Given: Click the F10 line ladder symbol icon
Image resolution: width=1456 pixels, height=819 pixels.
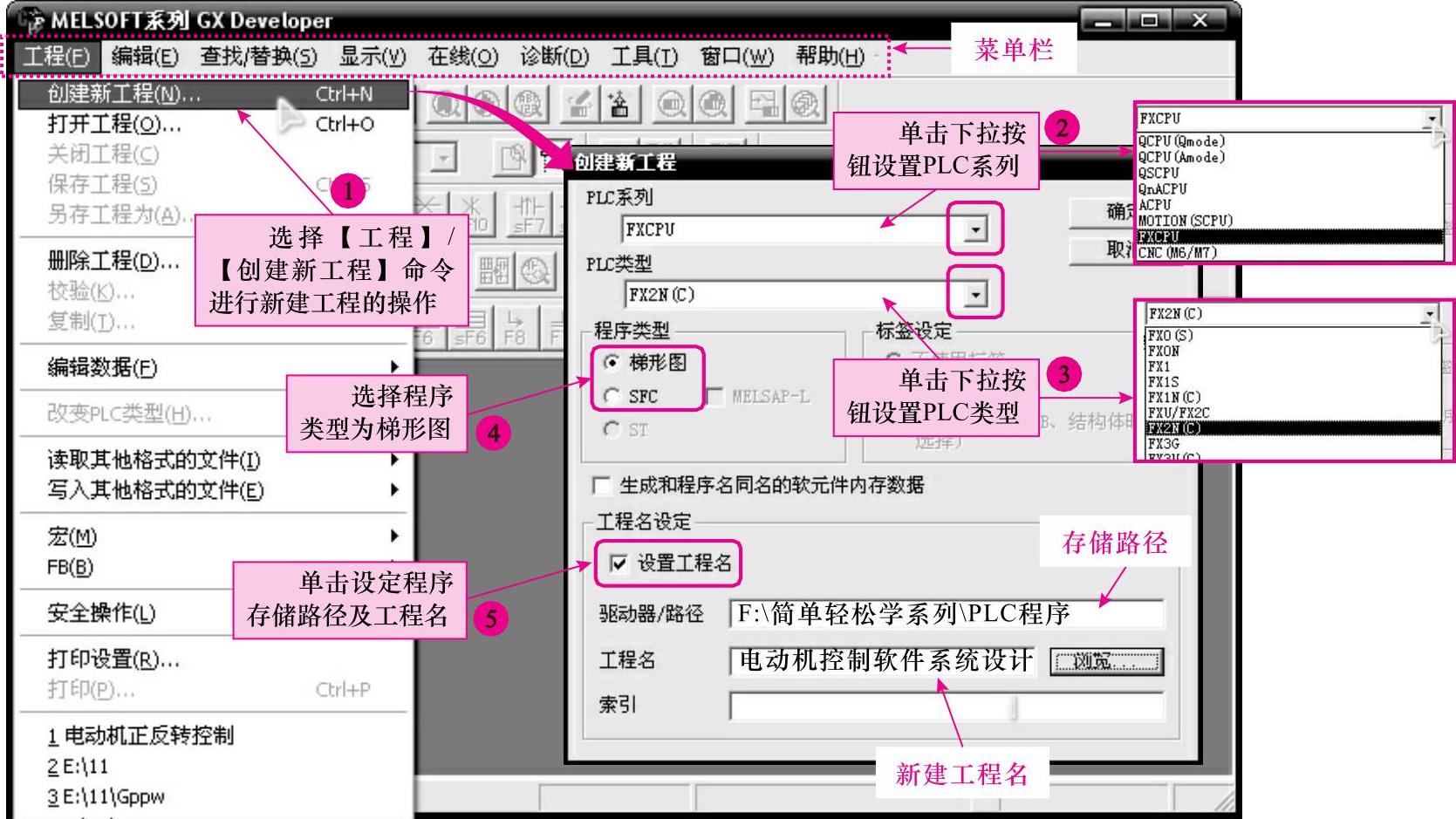Looking at the screenshot, I should coord(471,213).
